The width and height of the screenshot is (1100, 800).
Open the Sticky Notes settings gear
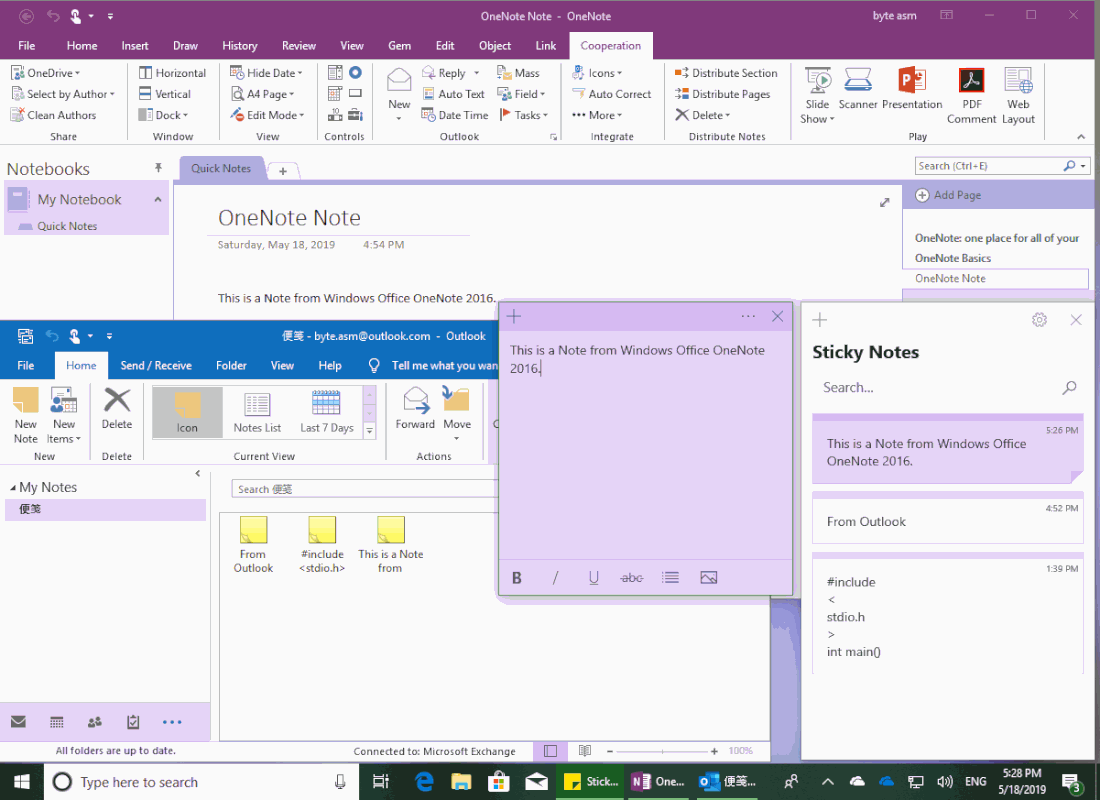[1039, 319]
